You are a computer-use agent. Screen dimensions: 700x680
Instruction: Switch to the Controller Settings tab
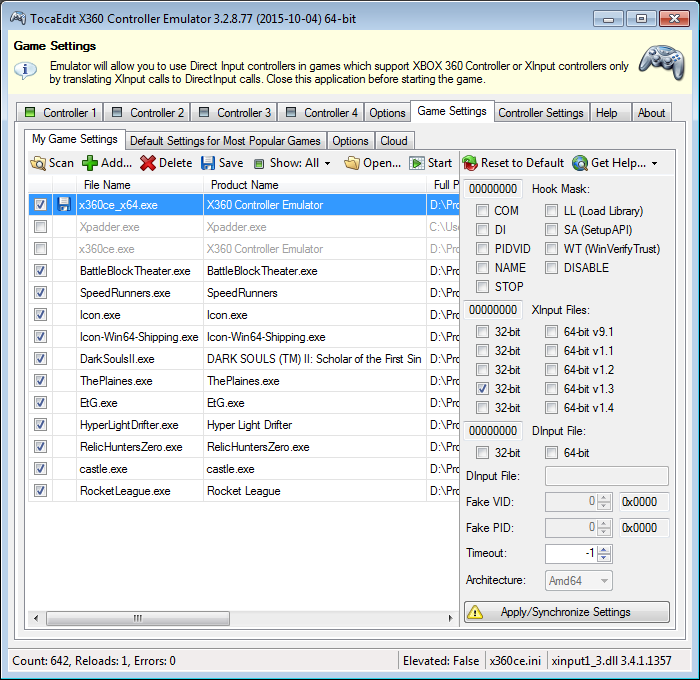tap(541, 113)
